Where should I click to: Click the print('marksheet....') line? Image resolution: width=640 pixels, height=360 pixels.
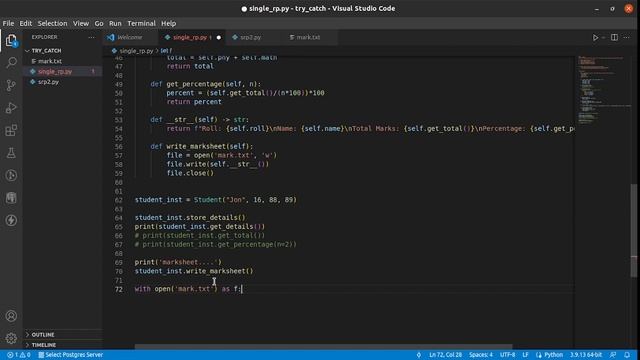click(178, 262)
